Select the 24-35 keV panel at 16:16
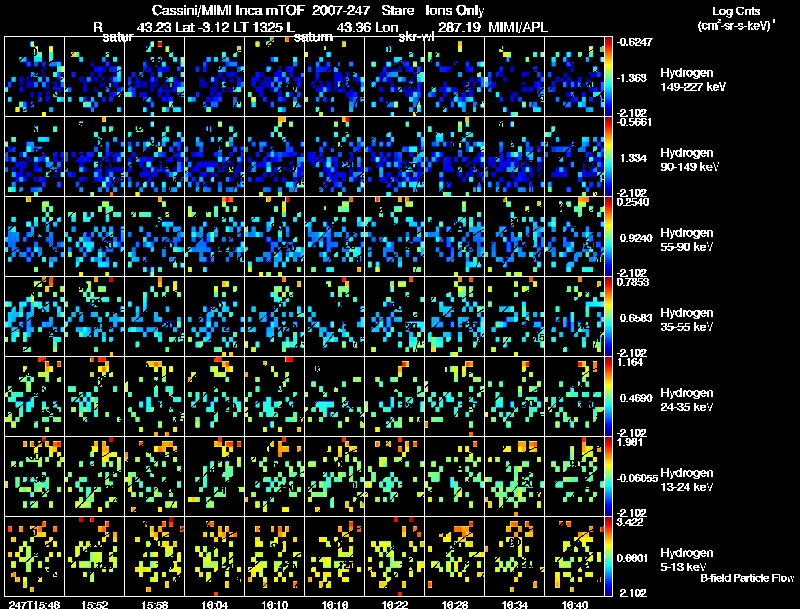 click(x=335, y=397)
